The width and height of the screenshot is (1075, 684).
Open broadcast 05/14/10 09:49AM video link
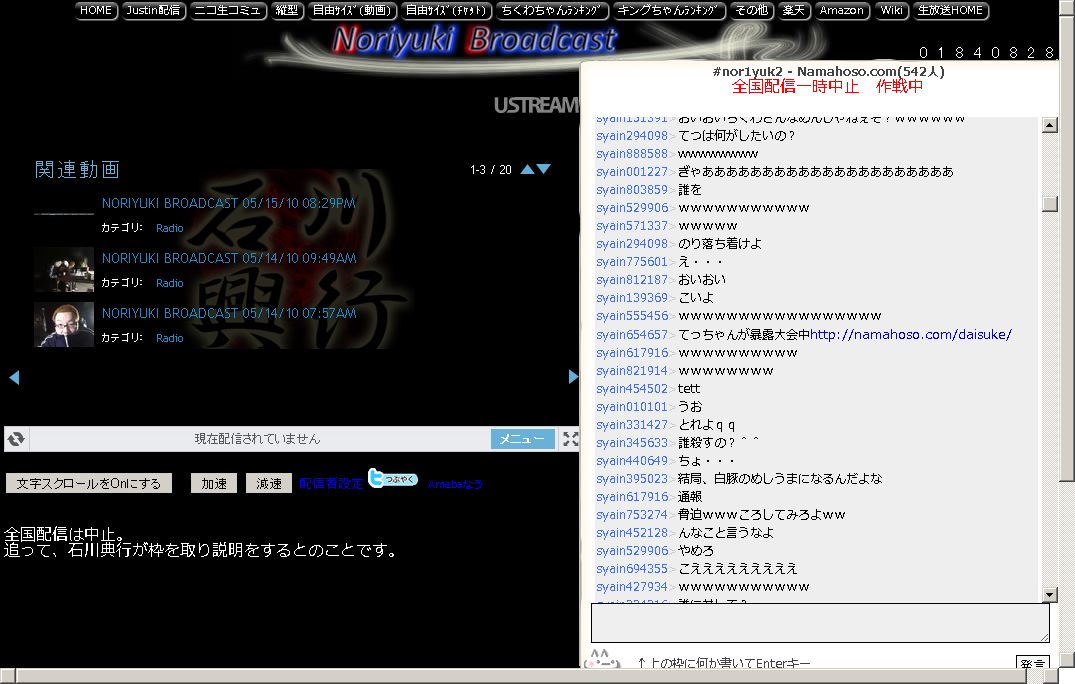229,258
